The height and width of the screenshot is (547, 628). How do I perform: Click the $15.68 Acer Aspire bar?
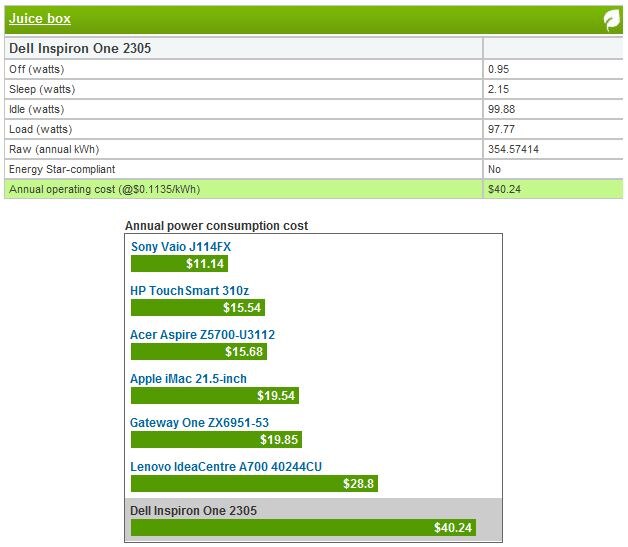[x=199, y=352]
